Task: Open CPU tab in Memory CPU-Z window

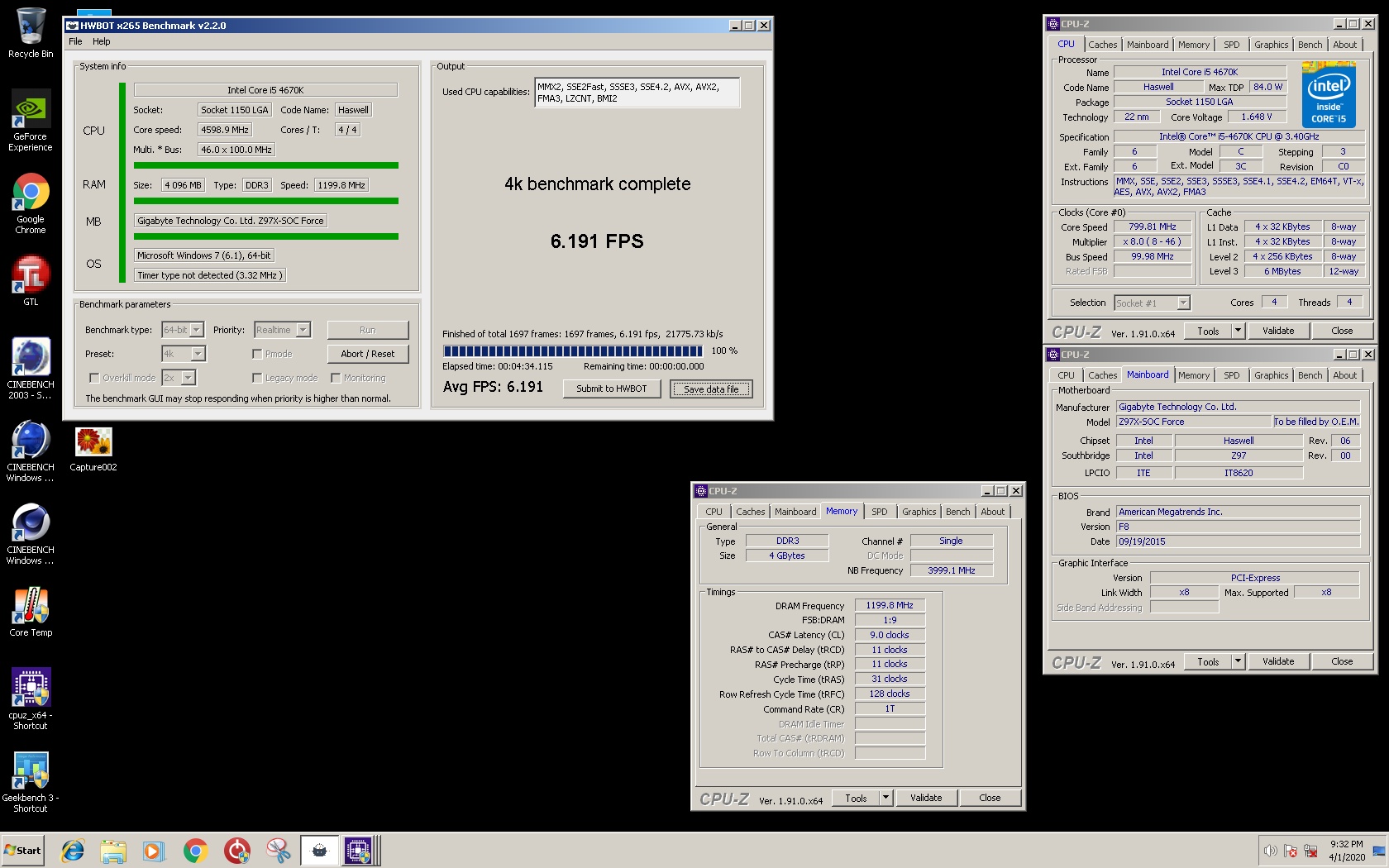Action: coord(714,512)
